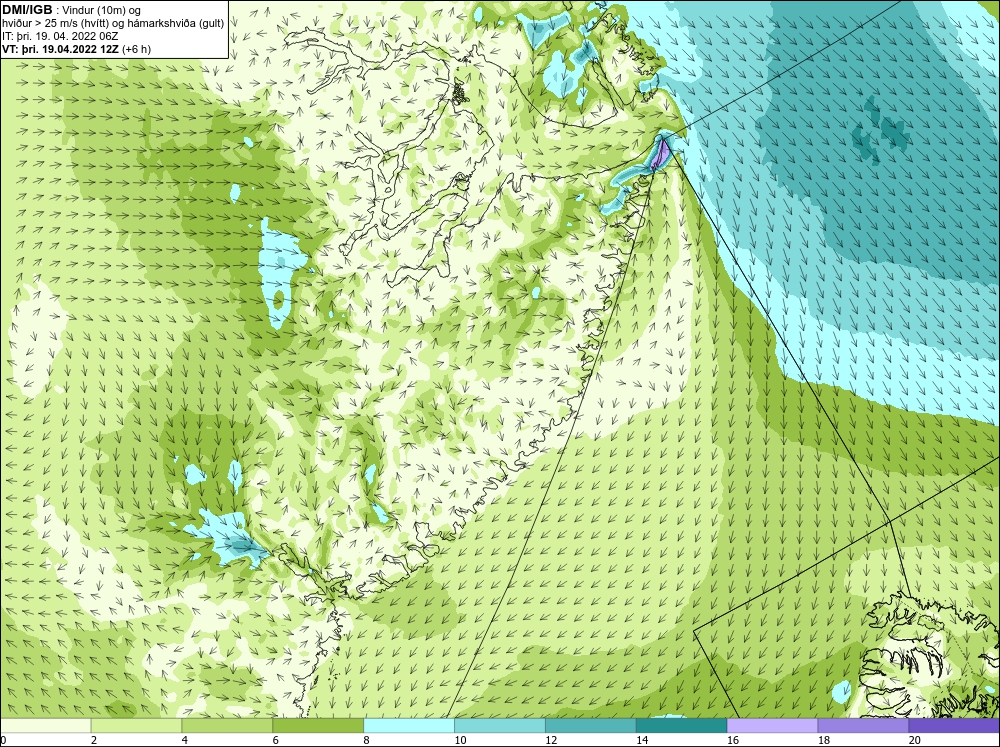1000x747 pixels.
Task: Select the 2–4 m/s color swatch
Action: pos(136,725)
